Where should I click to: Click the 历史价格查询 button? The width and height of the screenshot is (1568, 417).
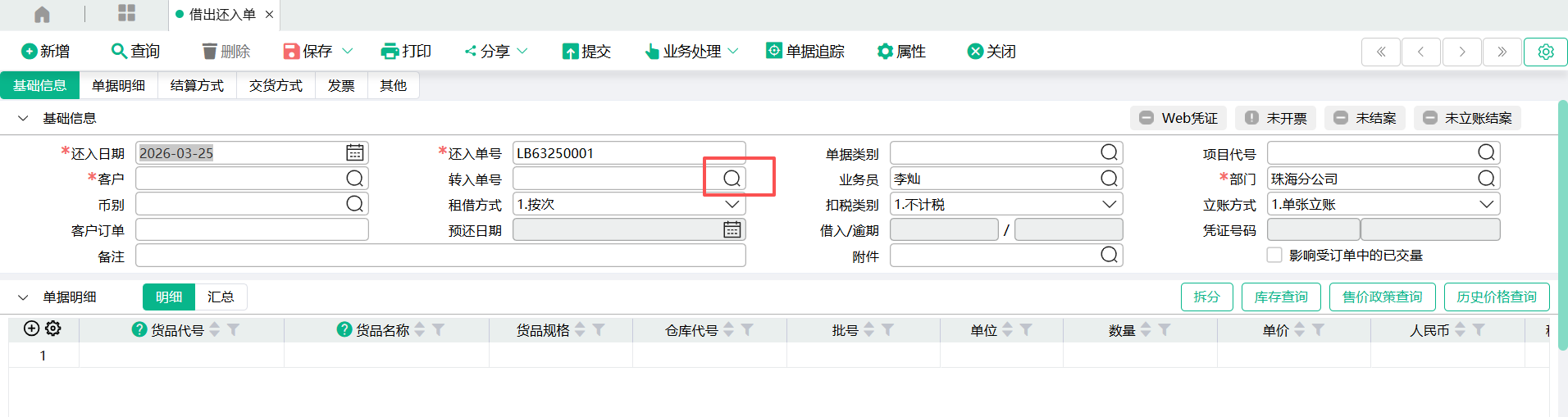point(1496,297)
